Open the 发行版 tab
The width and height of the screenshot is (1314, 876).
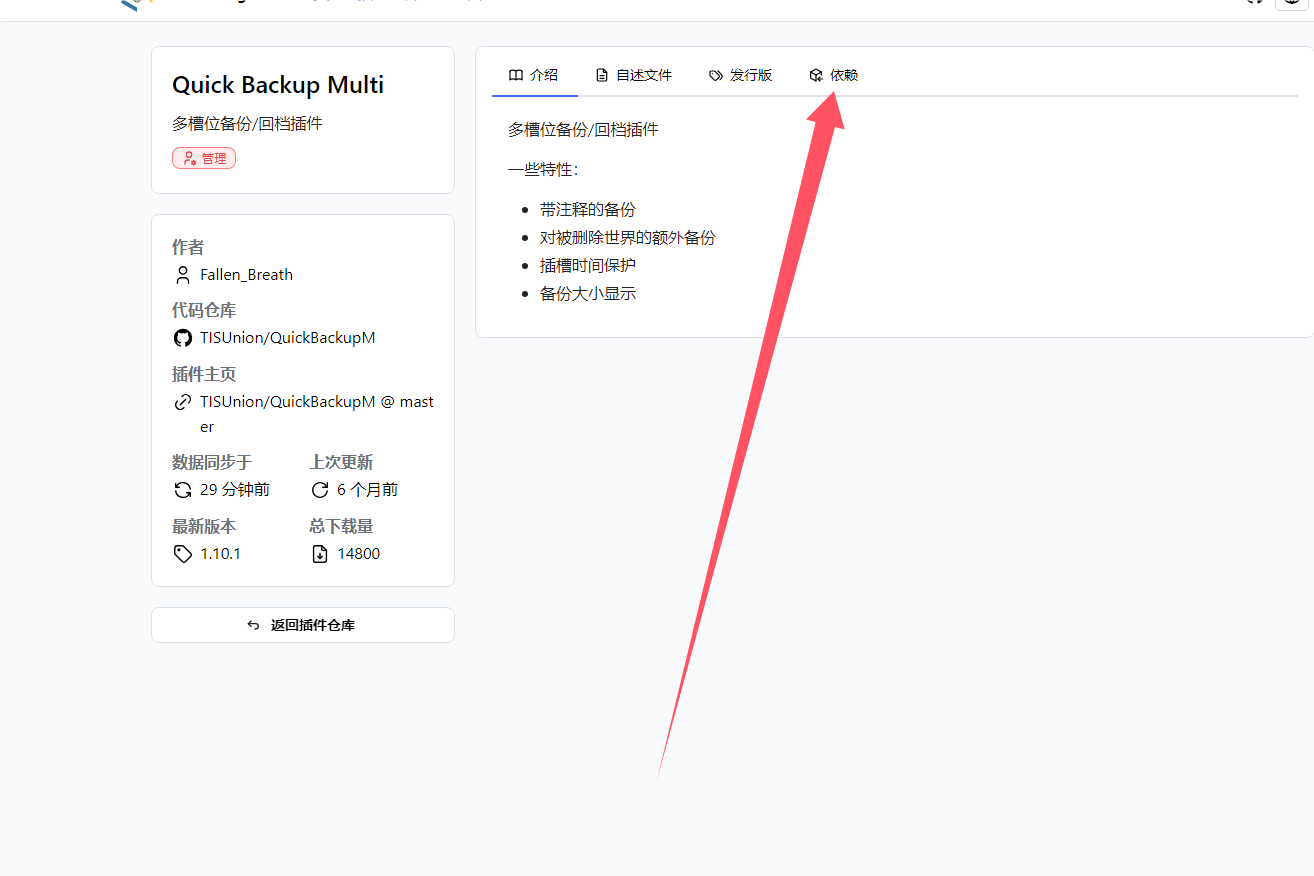(x=741, y=75)
